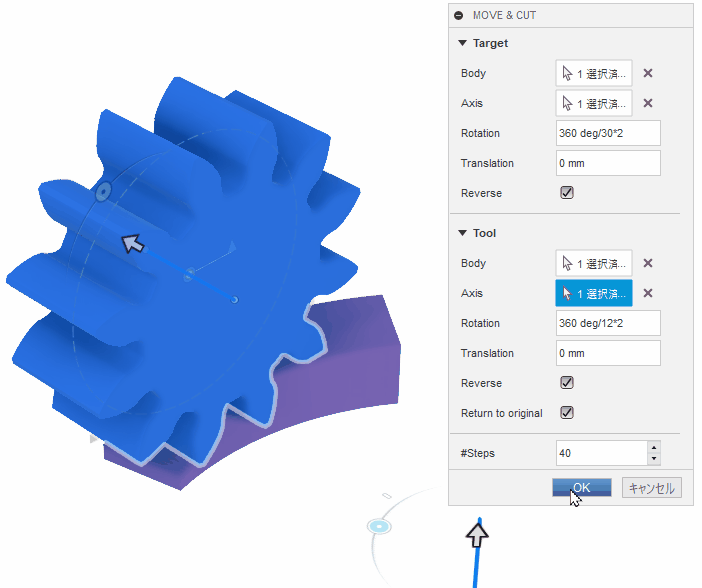Image resolution: width=702 pixels, height=588 pixels.
Task: Click the キャンセル button
Action: click(651, 488)
